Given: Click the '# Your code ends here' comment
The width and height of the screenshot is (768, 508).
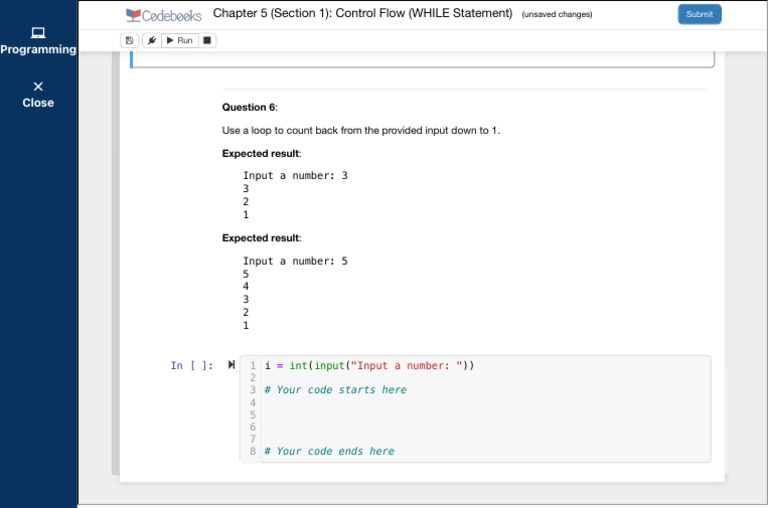Looking at the screenshot, I should point(329,451).
